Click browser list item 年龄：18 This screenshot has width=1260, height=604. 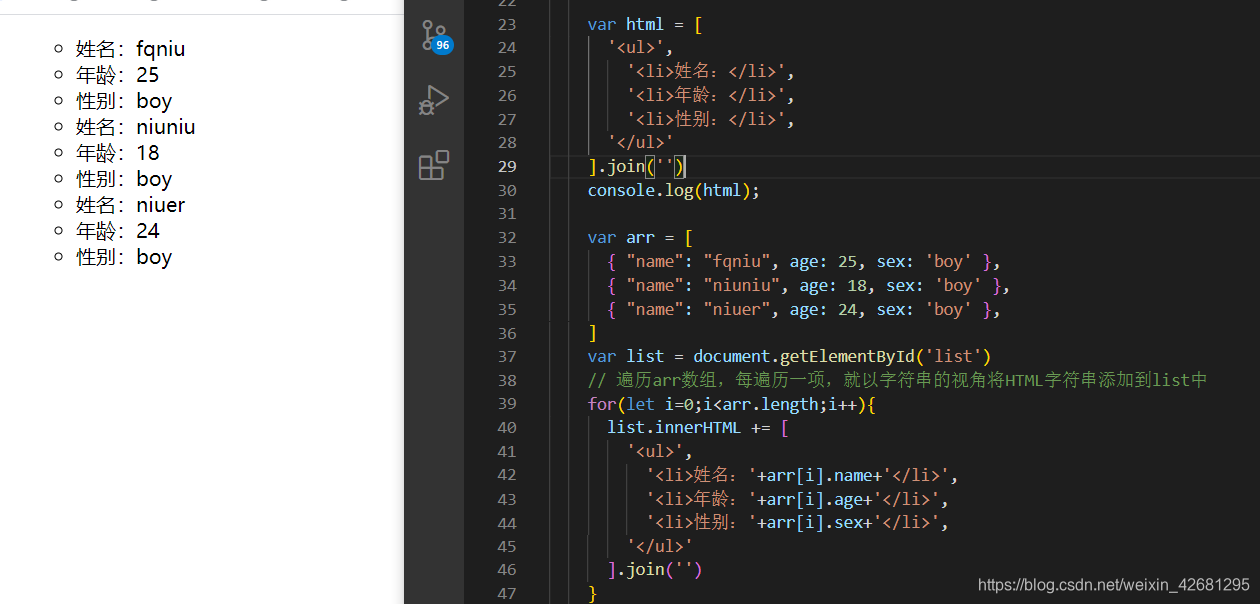pos(118,153)
